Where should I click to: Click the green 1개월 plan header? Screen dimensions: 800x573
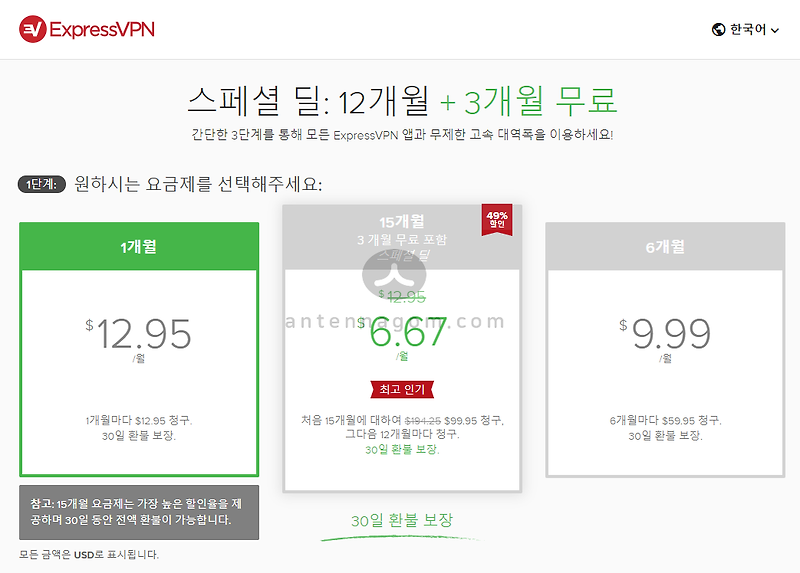139,246
